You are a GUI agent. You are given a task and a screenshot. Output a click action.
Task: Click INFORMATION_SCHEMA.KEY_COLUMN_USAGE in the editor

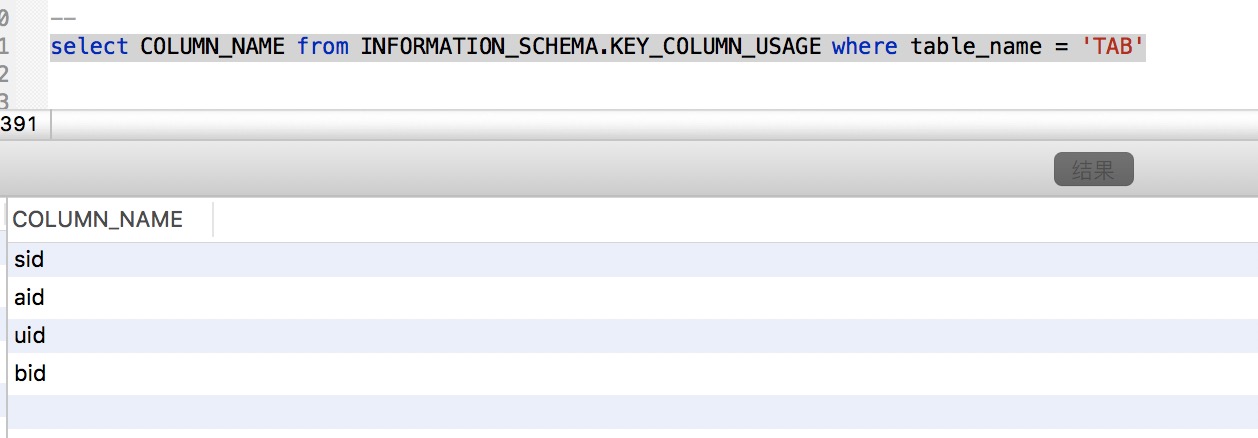coord(590,46)
